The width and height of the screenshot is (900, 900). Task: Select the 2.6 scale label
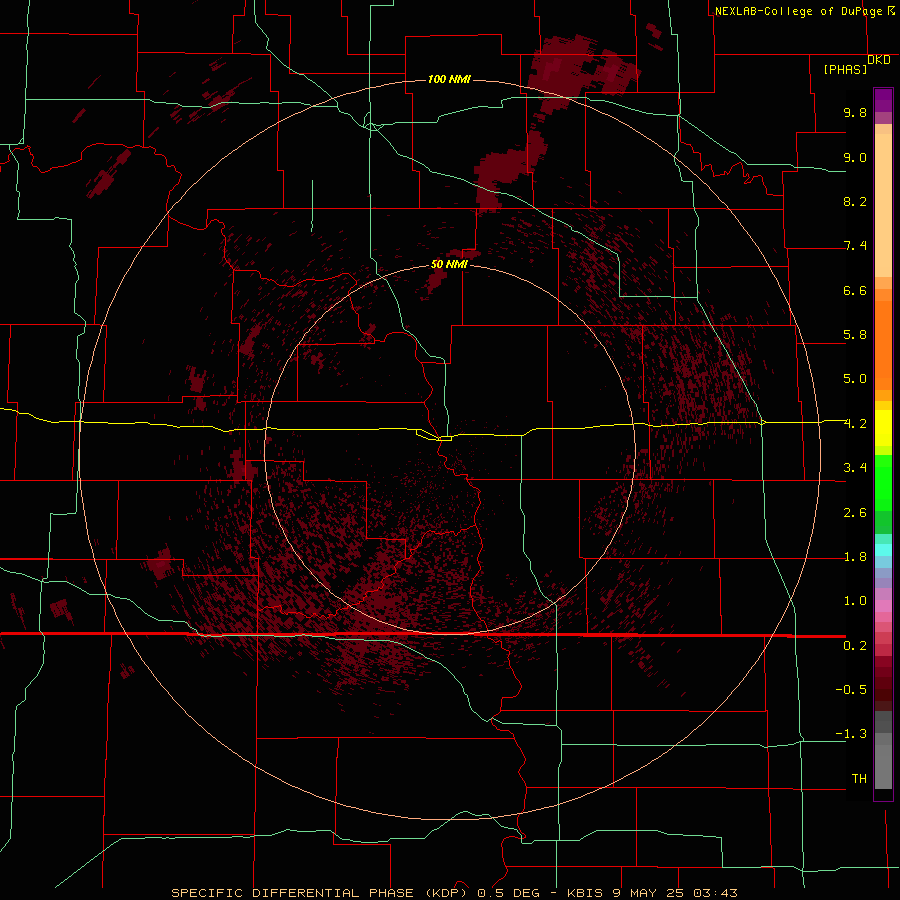pyautogui.click(x=855, y=513)
